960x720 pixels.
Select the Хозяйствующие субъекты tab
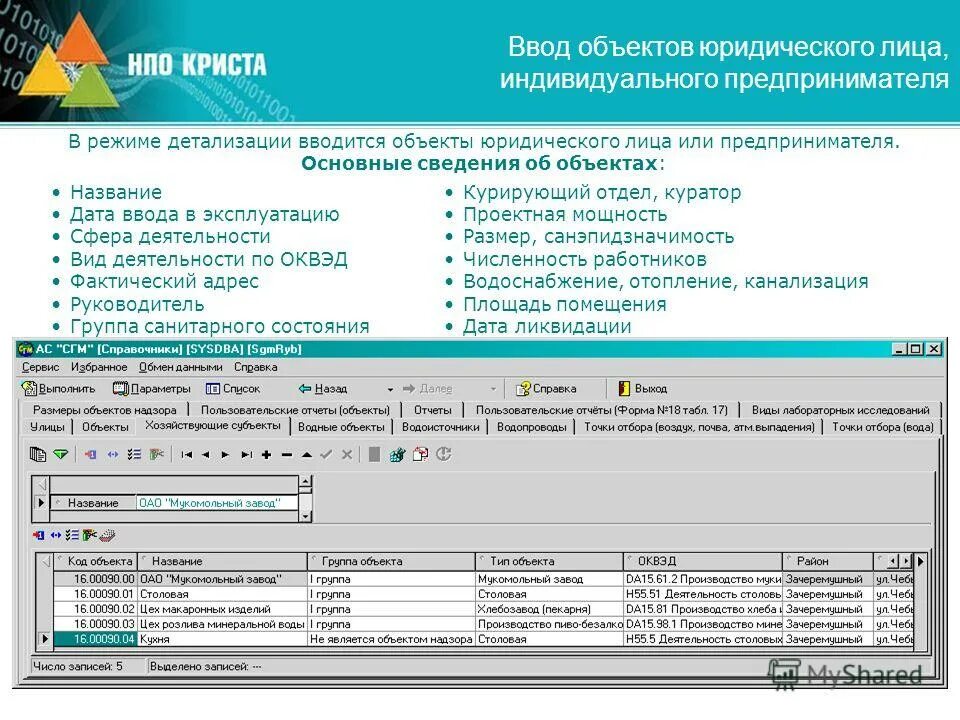pyautogui.click(x=212, y=426)
